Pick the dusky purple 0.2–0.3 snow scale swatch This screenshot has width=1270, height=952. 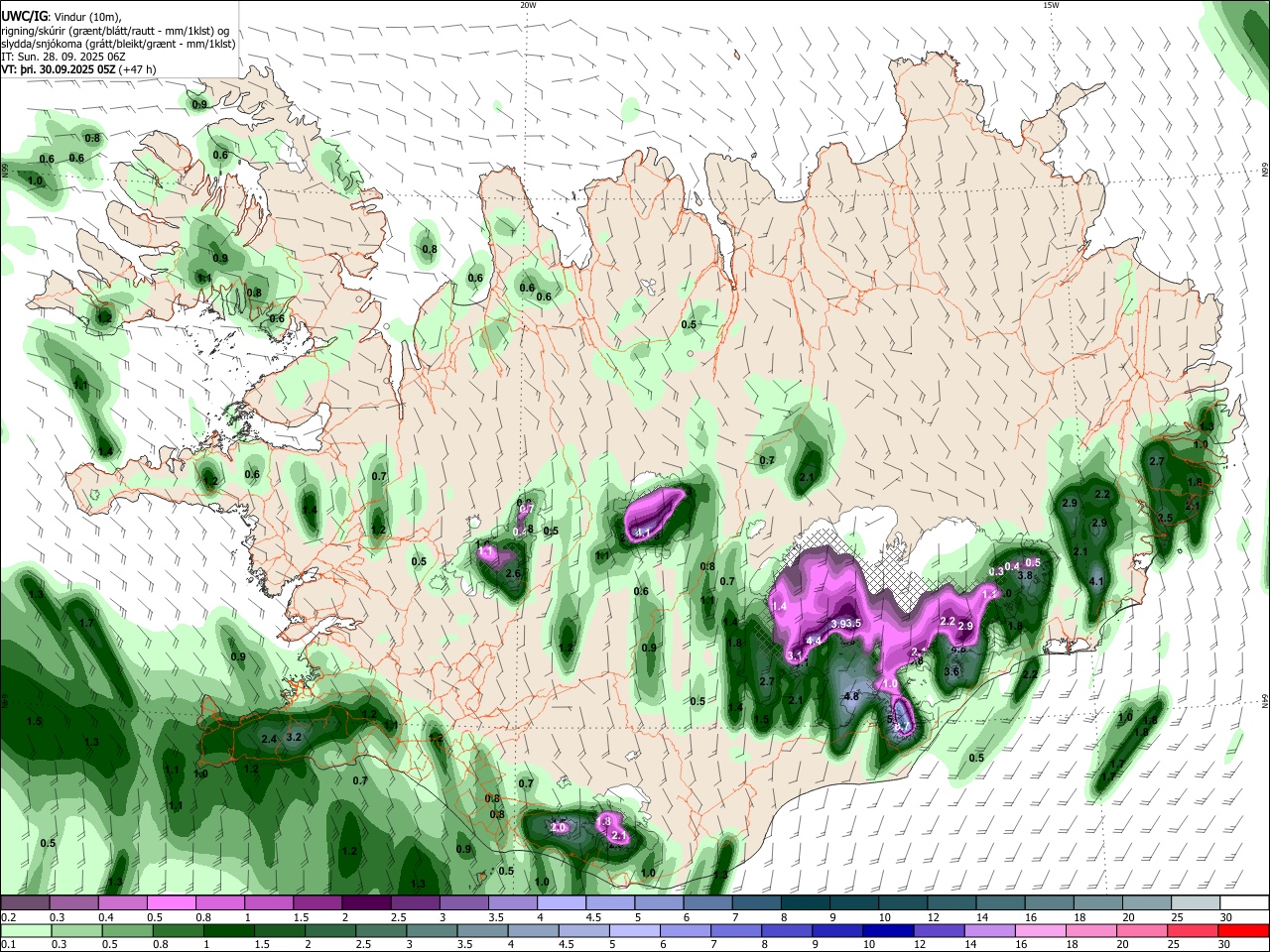(26, 903)
